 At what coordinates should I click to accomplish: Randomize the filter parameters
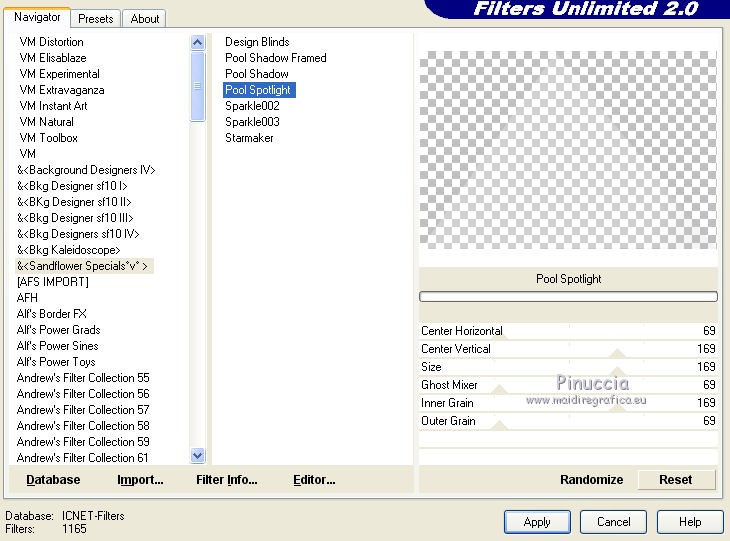591,480
